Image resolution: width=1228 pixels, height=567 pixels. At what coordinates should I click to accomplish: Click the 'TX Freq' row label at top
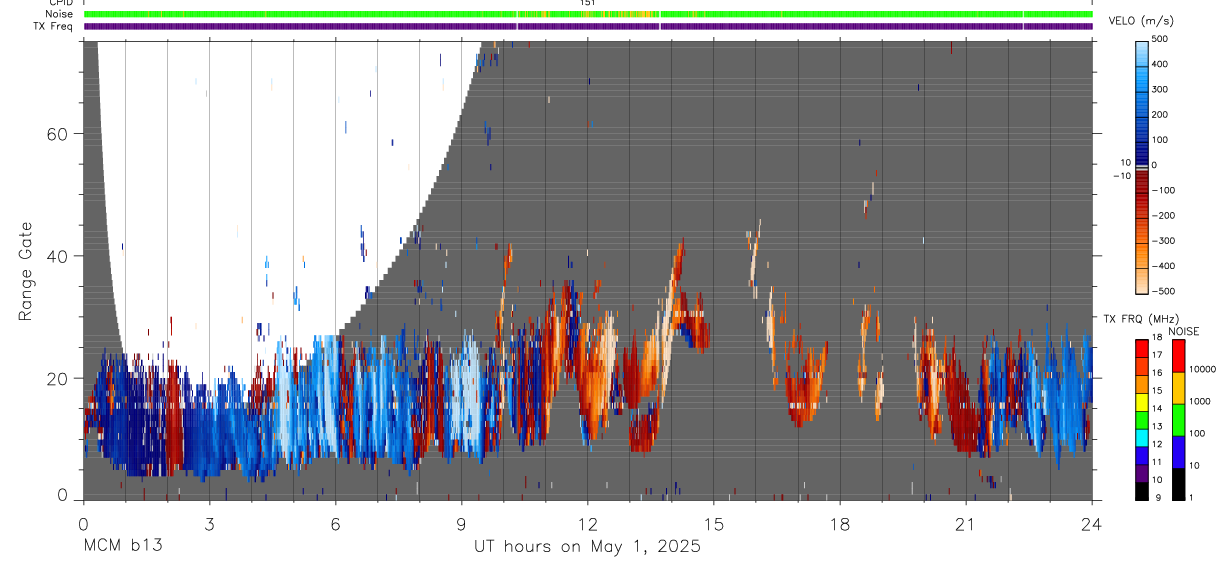(x=54, y=26)
